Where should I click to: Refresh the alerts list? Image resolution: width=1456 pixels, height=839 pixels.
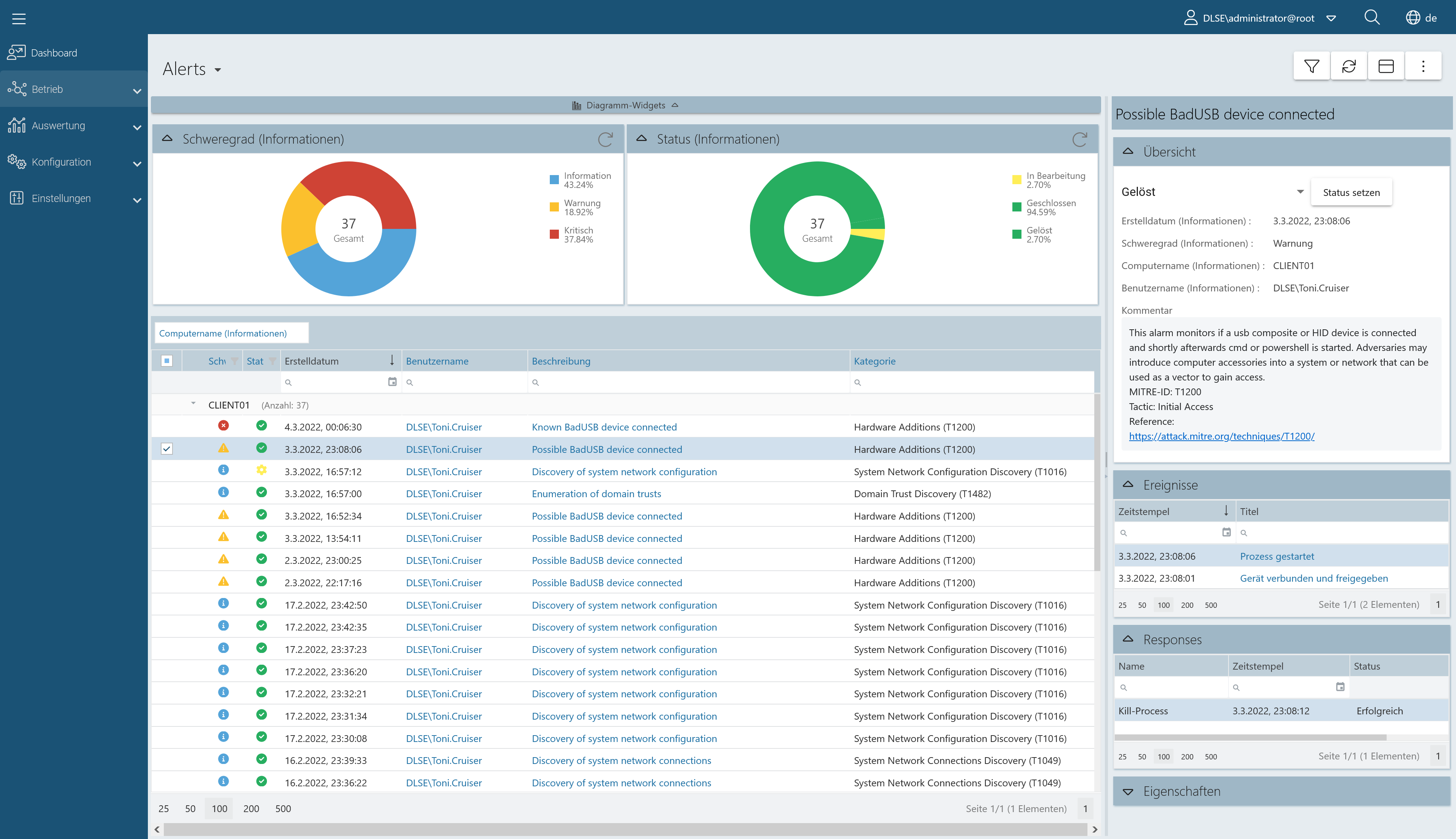(1349, 66)
